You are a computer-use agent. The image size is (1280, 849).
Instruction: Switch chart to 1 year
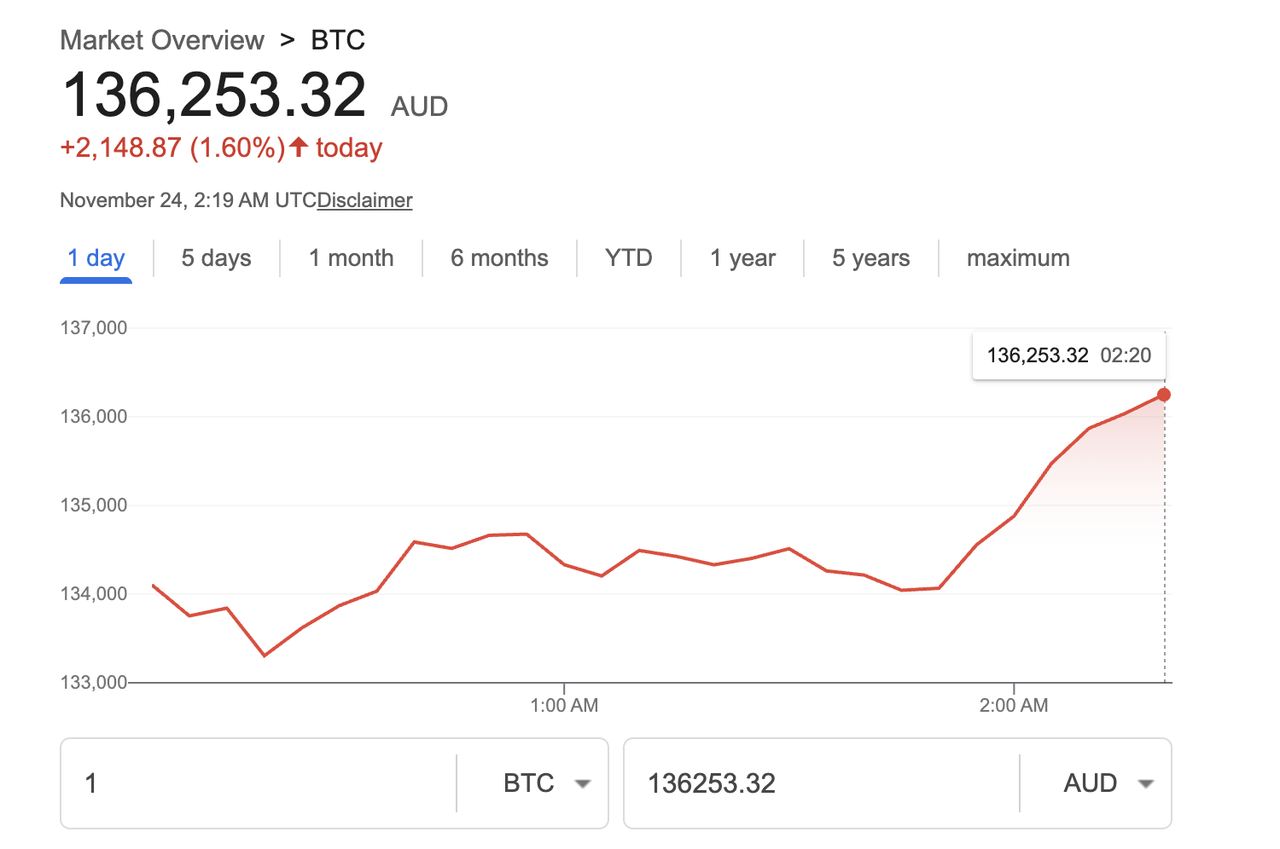[x=742, y=258]
